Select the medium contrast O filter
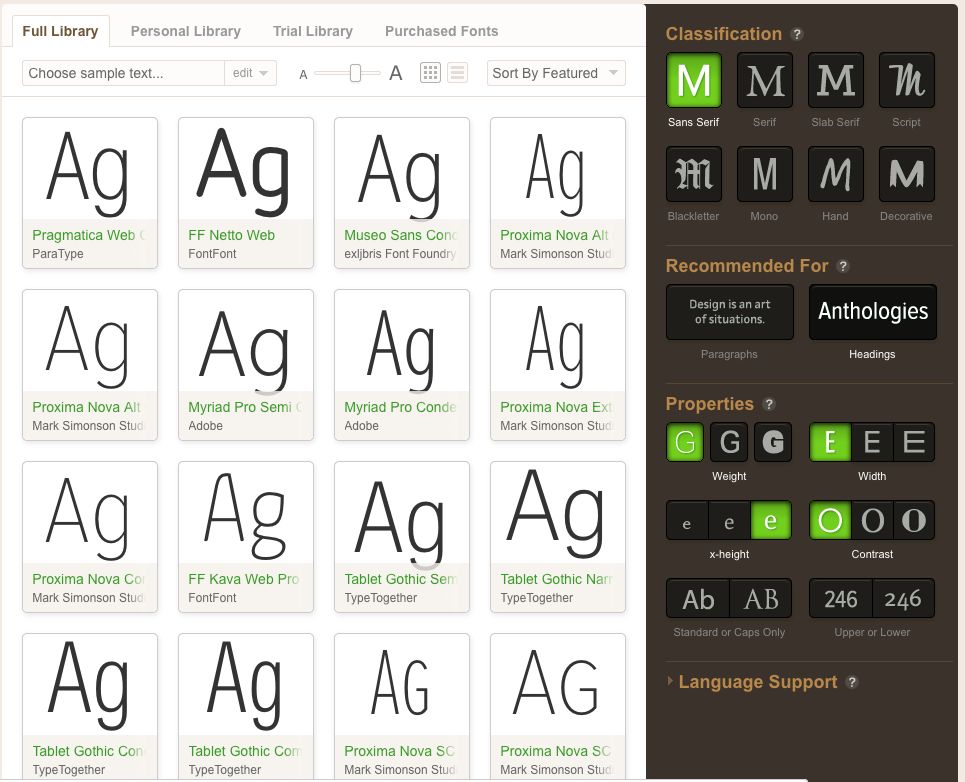This screenshot has height=782, width=965. pyautogui.click(x=871, y=521)
